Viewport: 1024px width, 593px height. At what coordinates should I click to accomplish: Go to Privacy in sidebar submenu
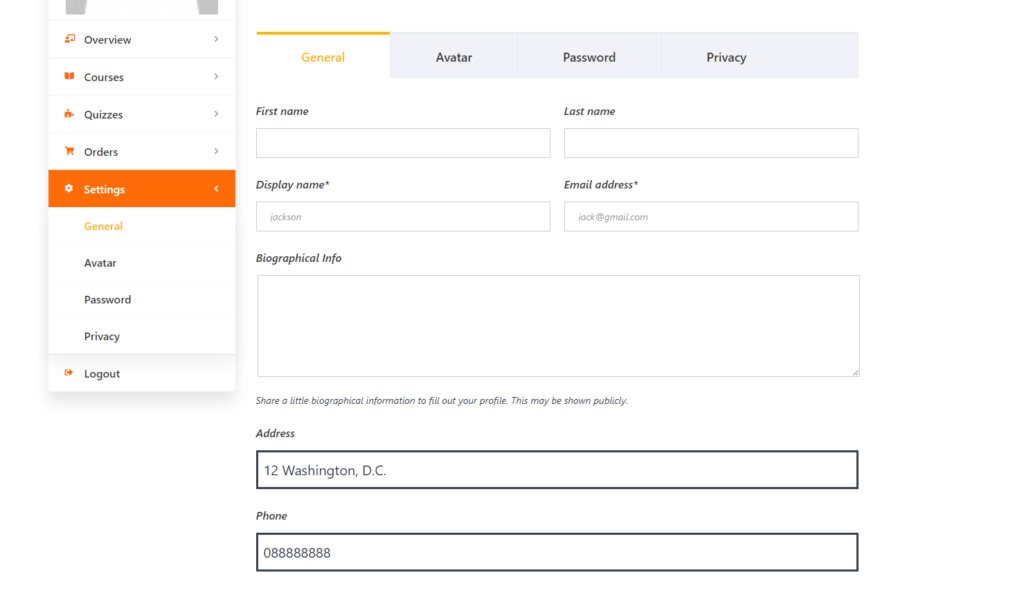pyautogui.click(x=102, y=336)
